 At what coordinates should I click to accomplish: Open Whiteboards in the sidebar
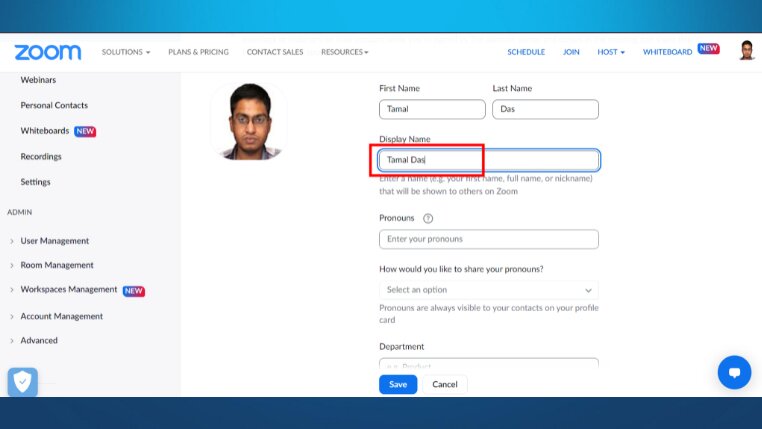pyautogui.click(x=45, y=131)
